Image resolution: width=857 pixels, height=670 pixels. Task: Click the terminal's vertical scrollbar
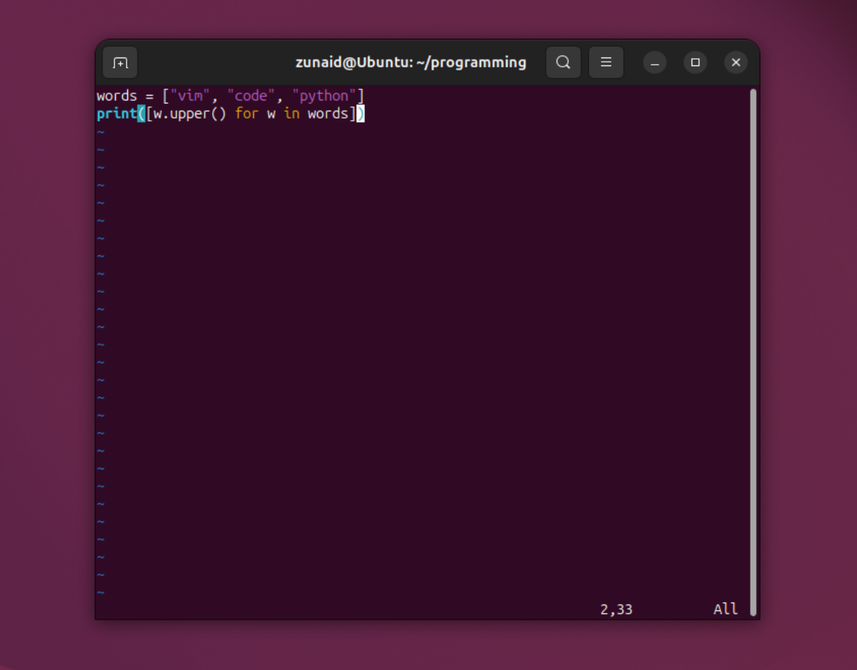click(753, 352)
